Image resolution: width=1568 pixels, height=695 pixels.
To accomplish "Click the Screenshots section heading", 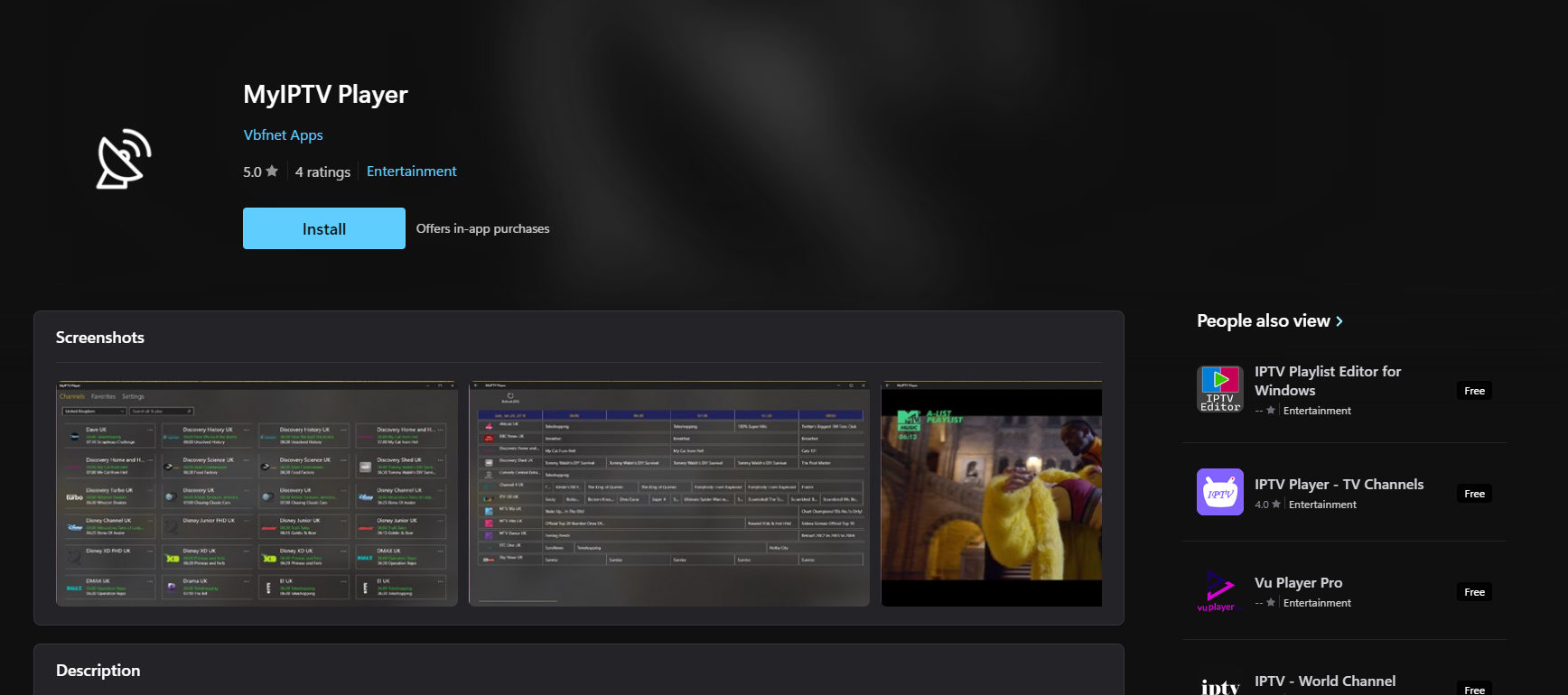I will click(x=100, y=338).
